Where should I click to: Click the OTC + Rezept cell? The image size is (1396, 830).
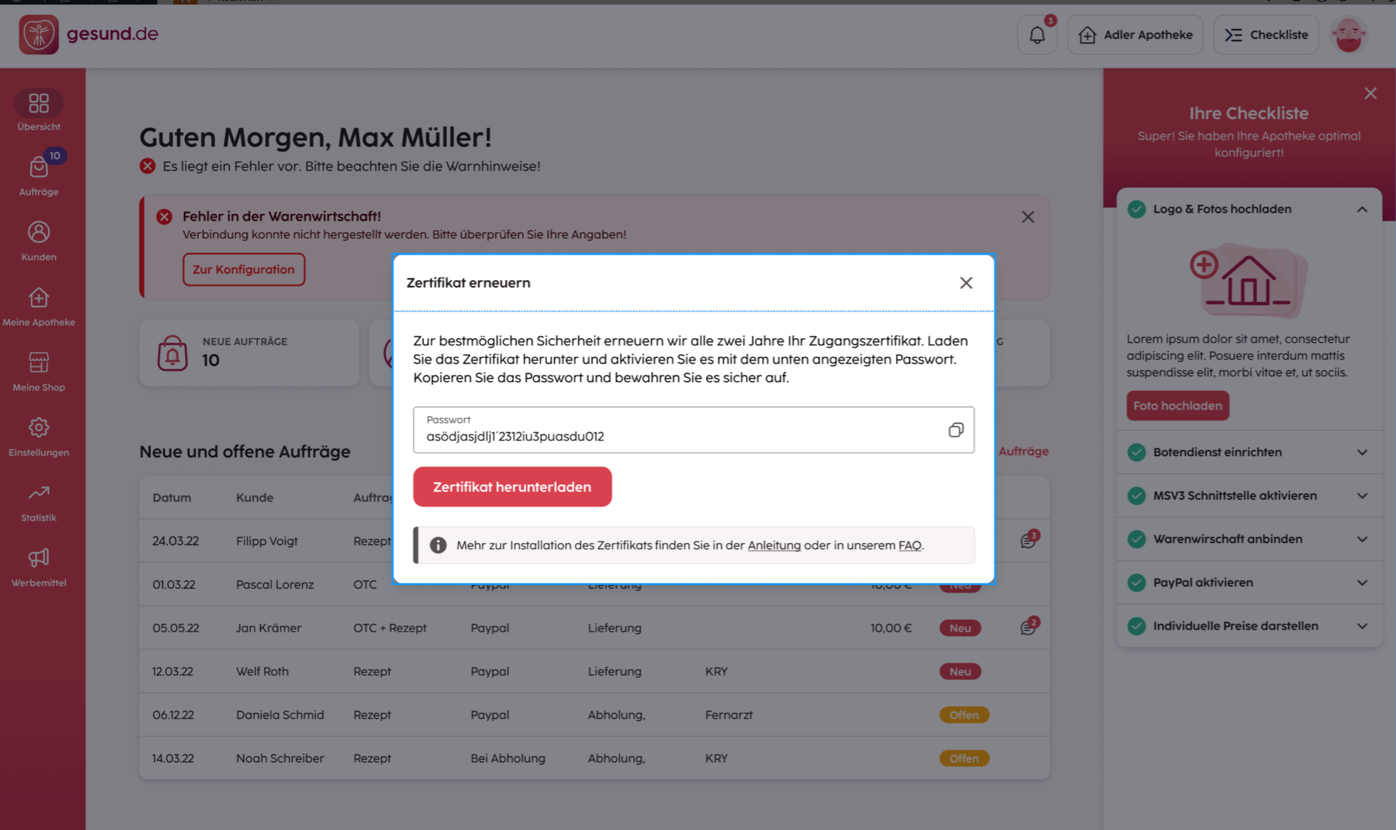(x=390, y=628)
